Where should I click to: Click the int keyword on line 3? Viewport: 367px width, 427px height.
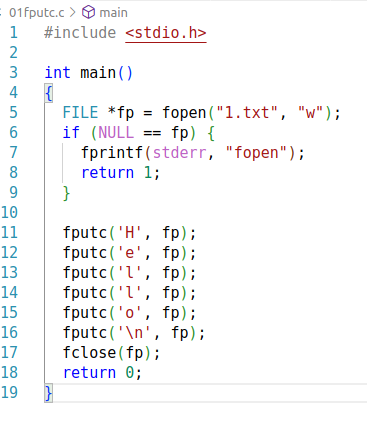(57, 73)
